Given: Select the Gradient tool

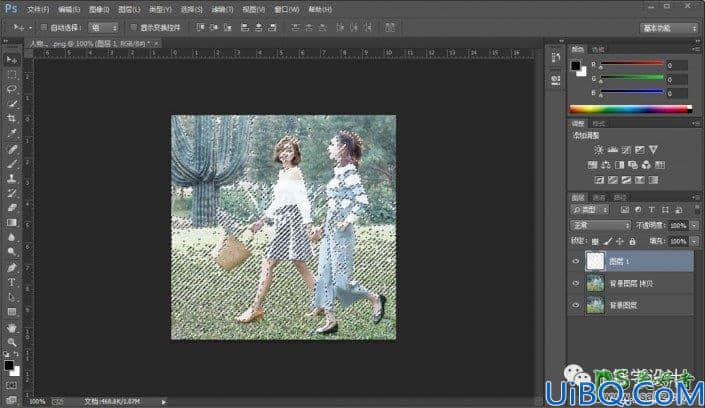Looking at the screenshot, I should (12, 223).
